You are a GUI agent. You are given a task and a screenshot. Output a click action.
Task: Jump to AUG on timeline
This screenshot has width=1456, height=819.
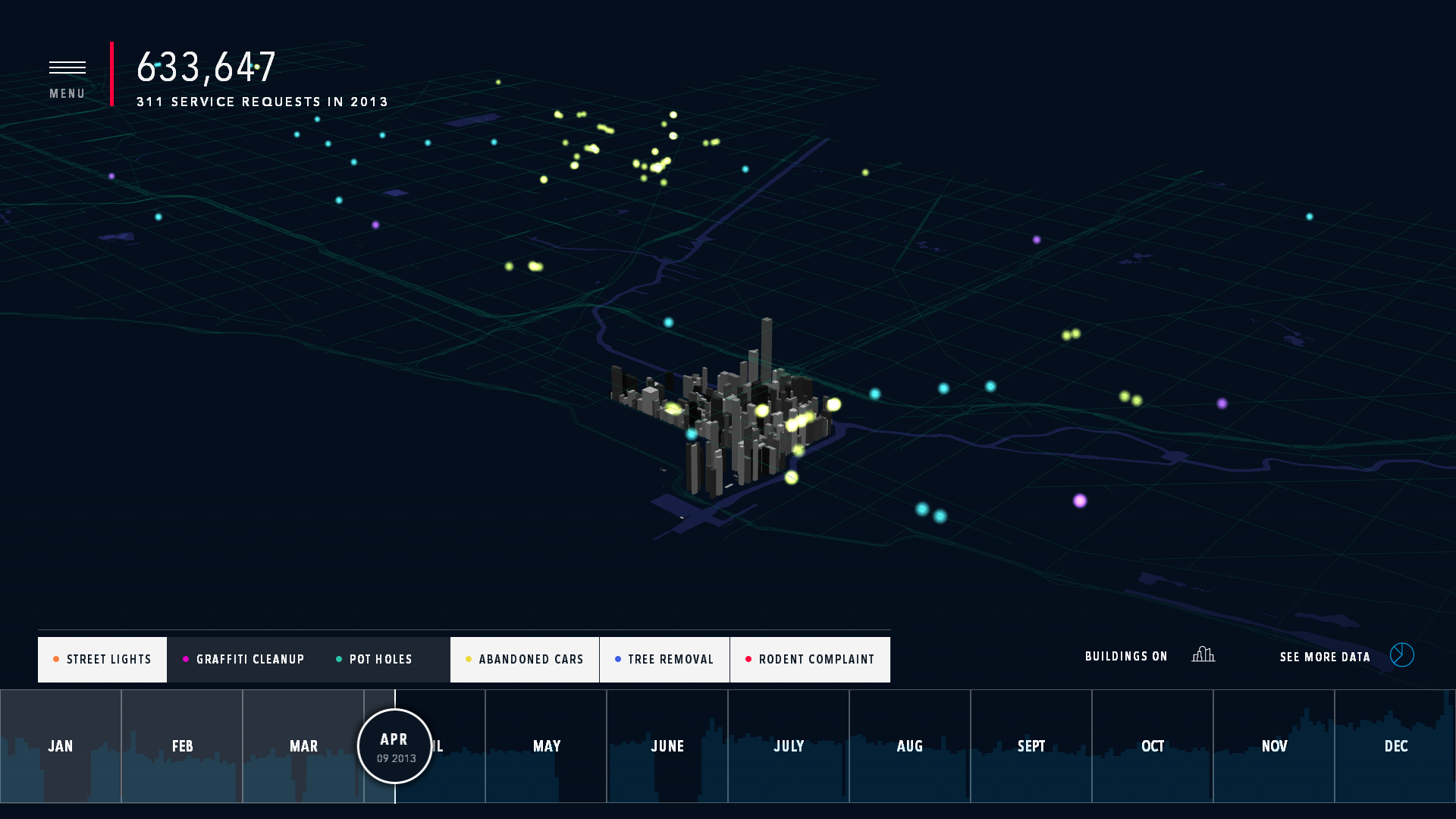click(910, 746)
